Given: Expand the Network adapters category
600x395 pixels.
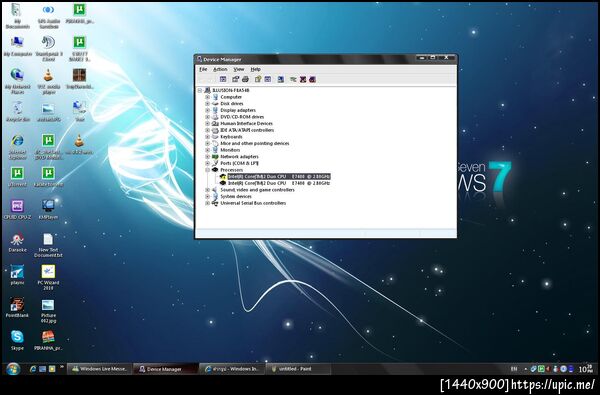Looking at the screenshot, I should [x=207, y=157].
